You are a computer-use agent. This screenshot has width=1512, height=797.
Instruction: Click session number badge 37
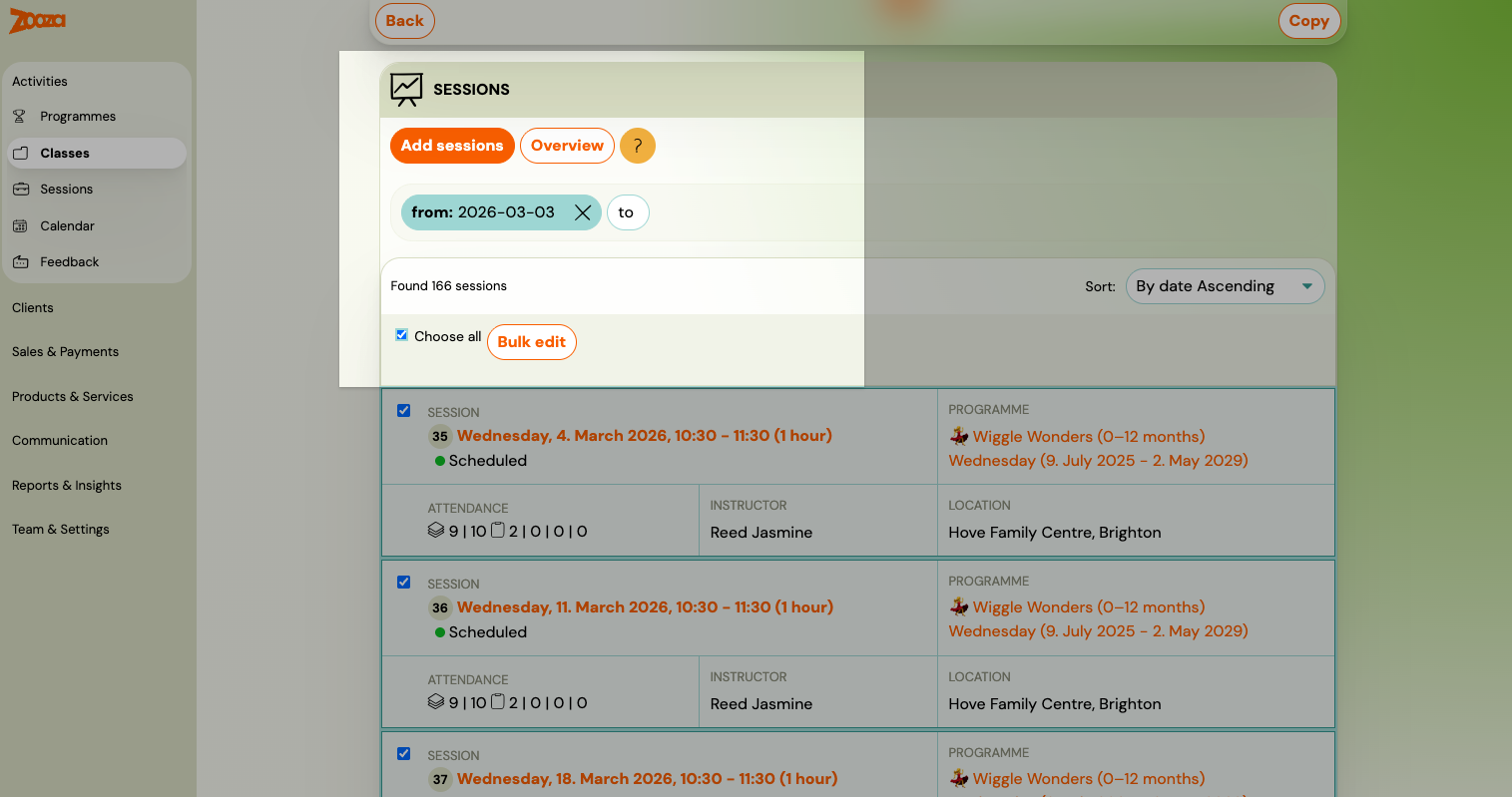440,779
